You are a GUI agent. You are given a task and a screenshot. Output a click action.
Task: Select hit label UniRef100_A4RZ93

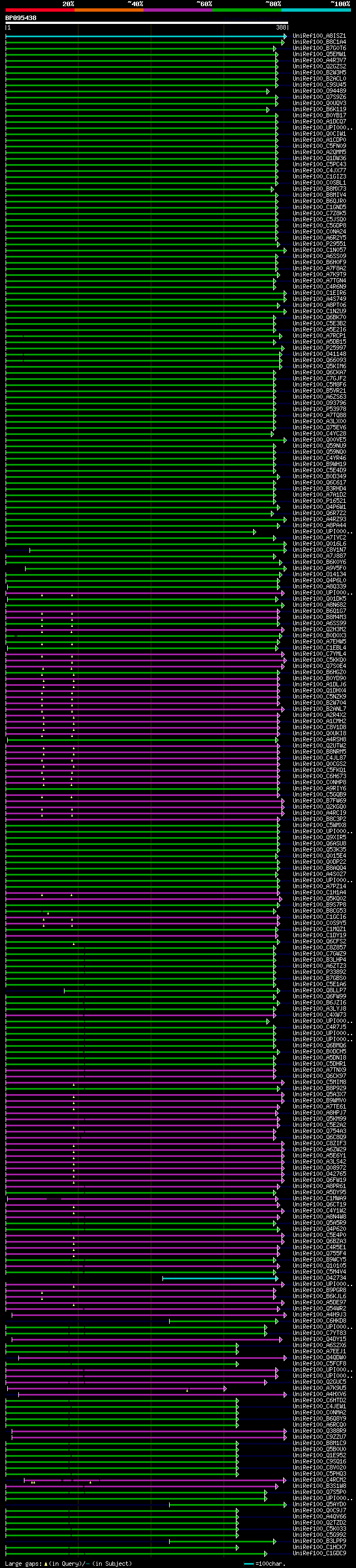pyautogui.click(x=319, y=520)
